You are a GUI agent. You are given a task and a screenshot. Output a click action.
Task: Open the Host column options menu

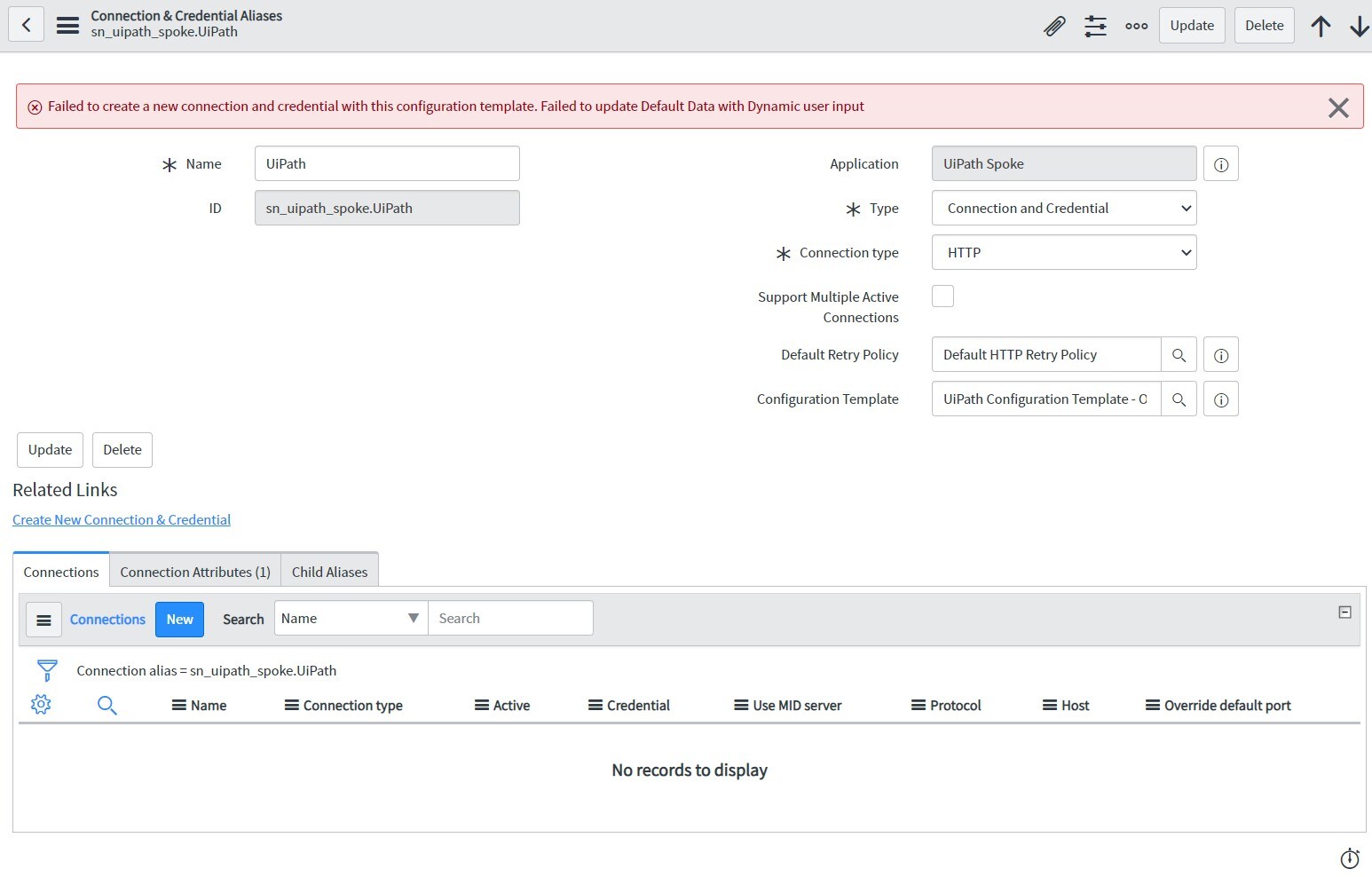[x=1050, y=706]
